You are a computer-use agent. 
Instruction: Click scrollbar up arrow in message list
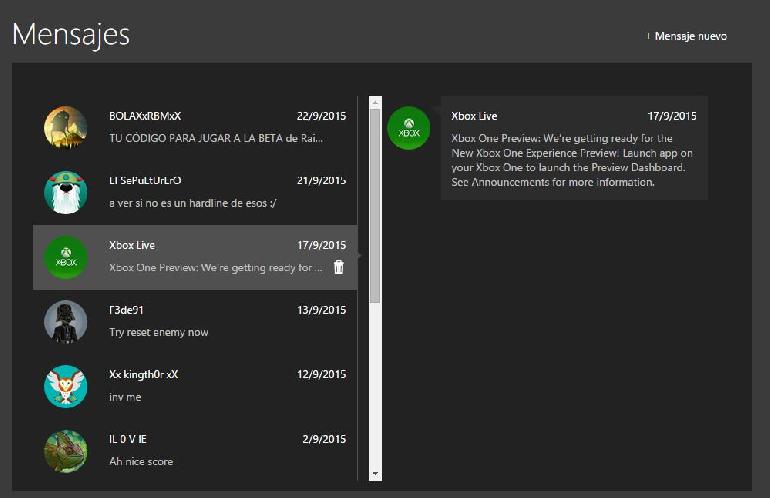click(x=375, y=102)
